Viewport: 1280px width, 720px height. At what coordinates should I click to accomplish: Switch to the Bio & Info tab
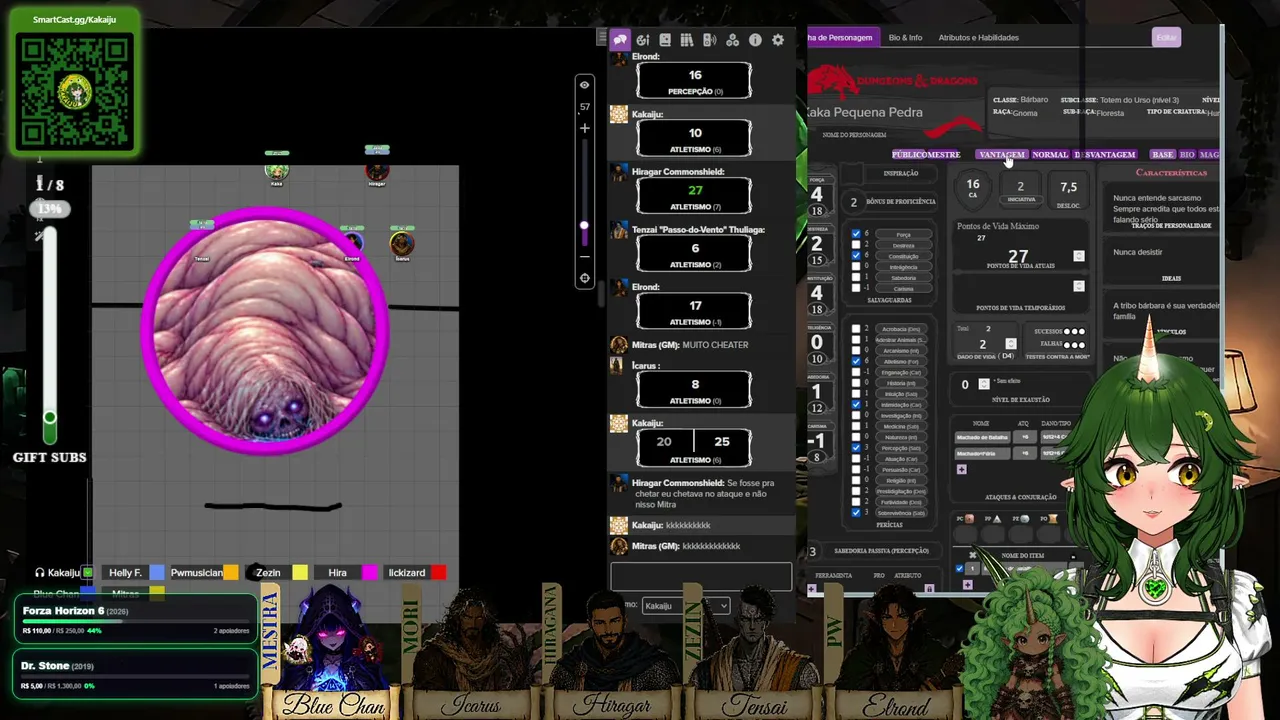905,38
